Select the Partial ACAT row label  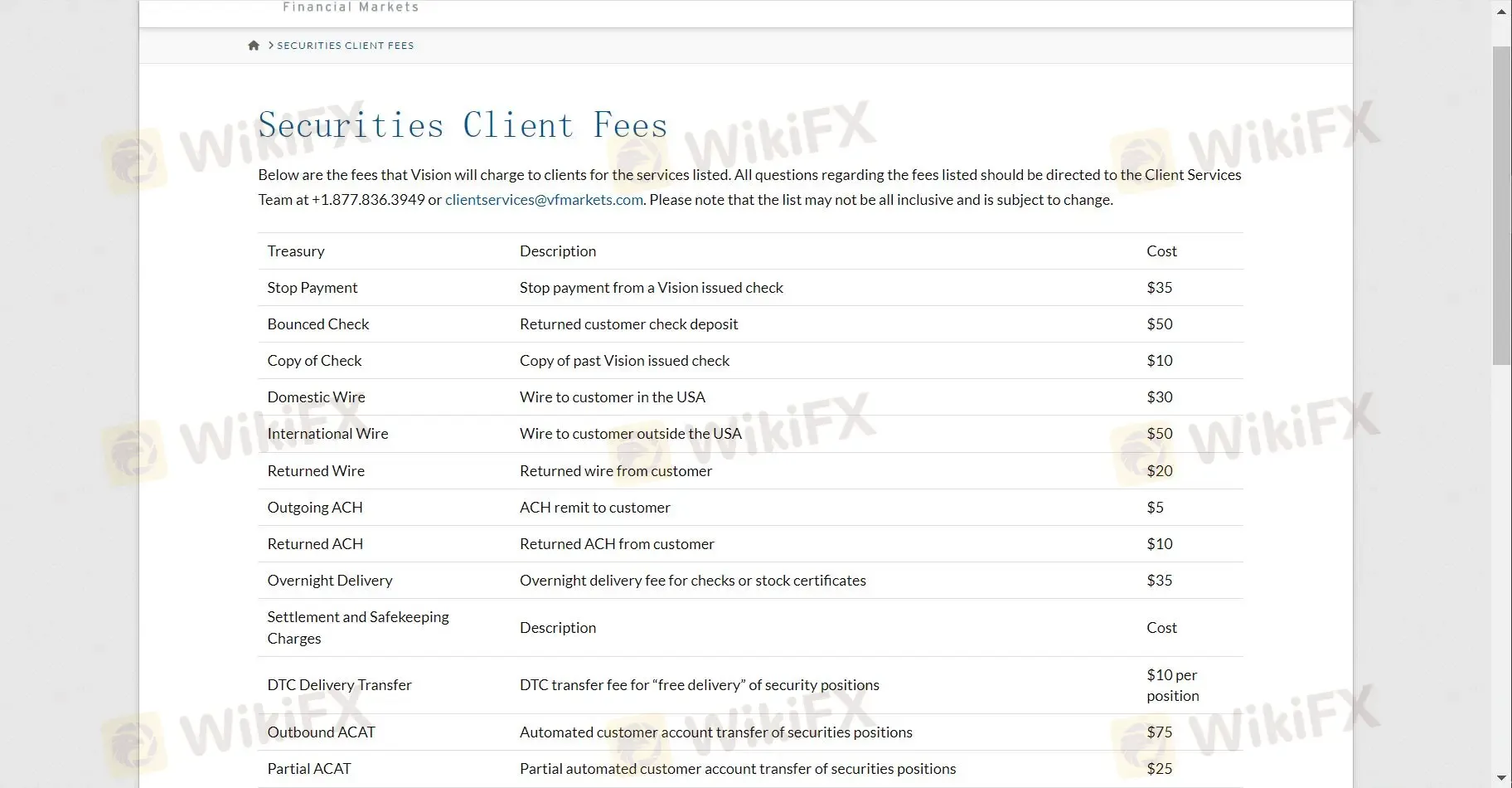pos(309,769)
